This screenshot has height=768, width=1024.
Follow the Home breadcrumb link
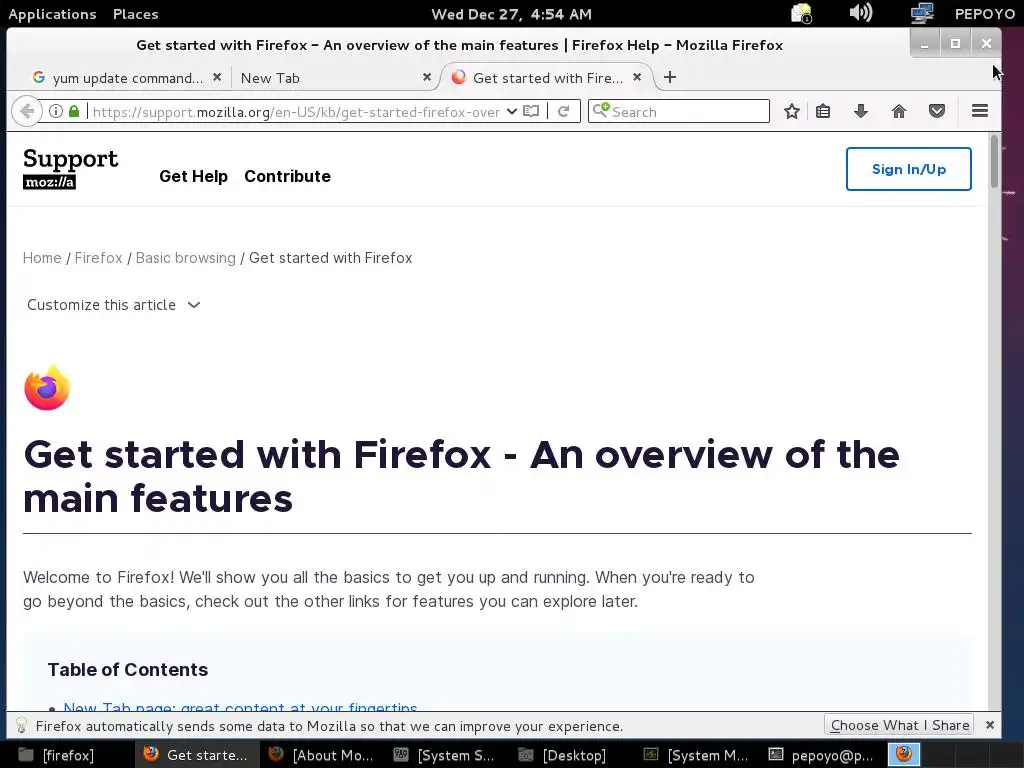pyautogui.click(x=42, y=258)
